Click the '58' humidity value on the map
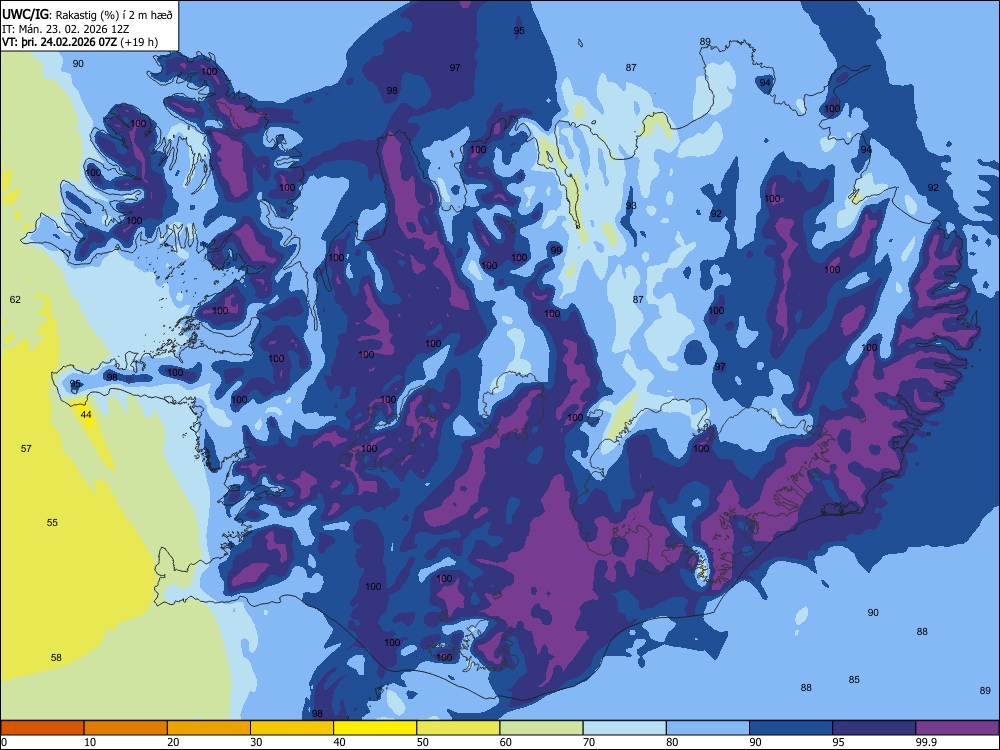The height and width of the screenshot is (750, 1000). (56, 658)
